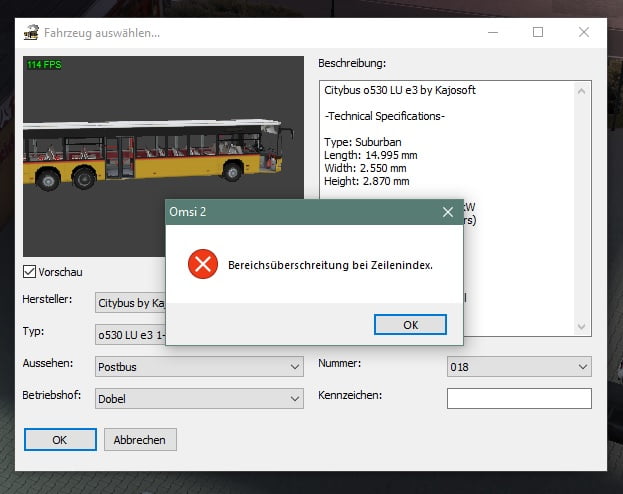
Task: Close the Omsi 2 error dialog with X
Action: tap(447, 212)
